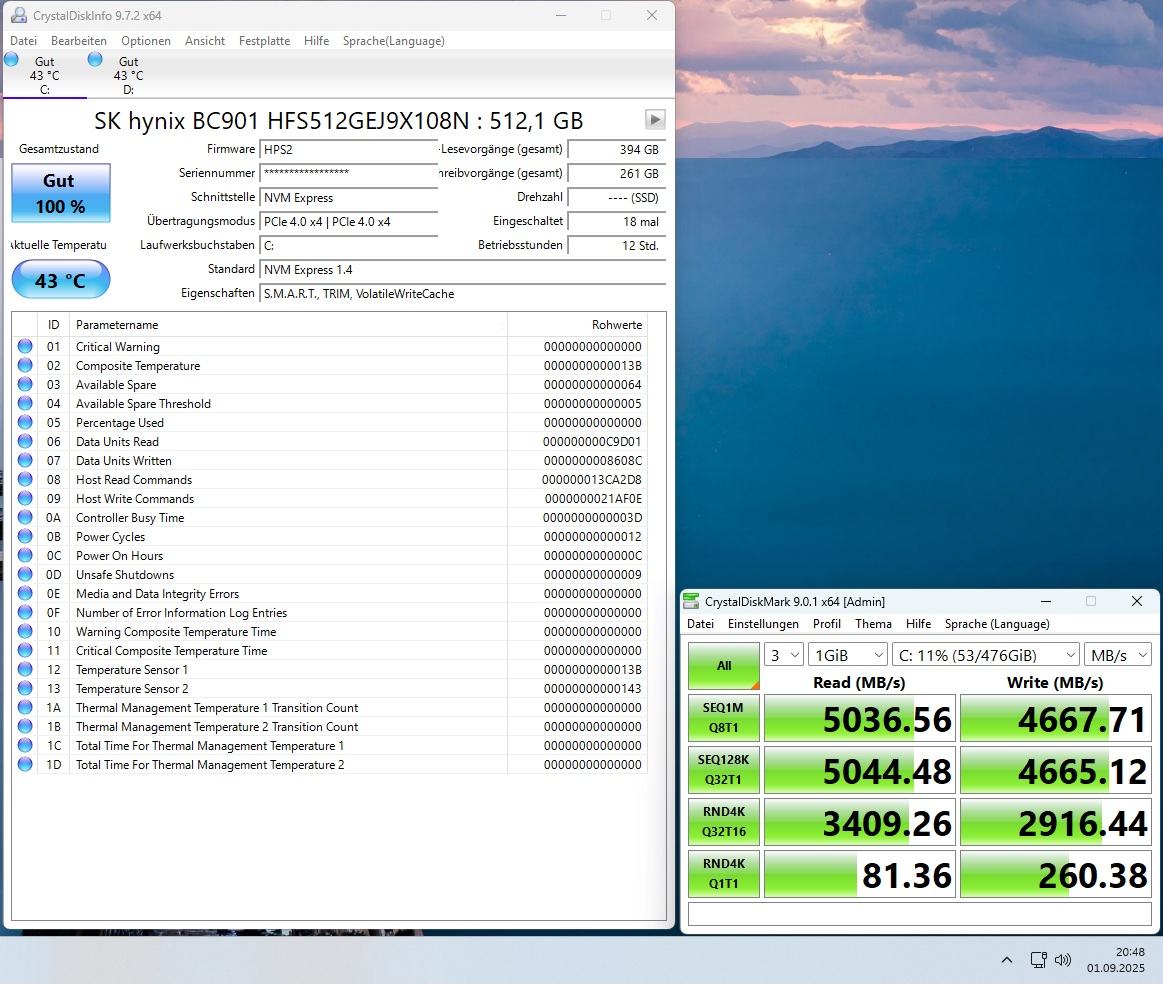The image size is (1163, 985).
Task: Click the status dot for Unsafe Shutdowns
Action: coord(25,575)
